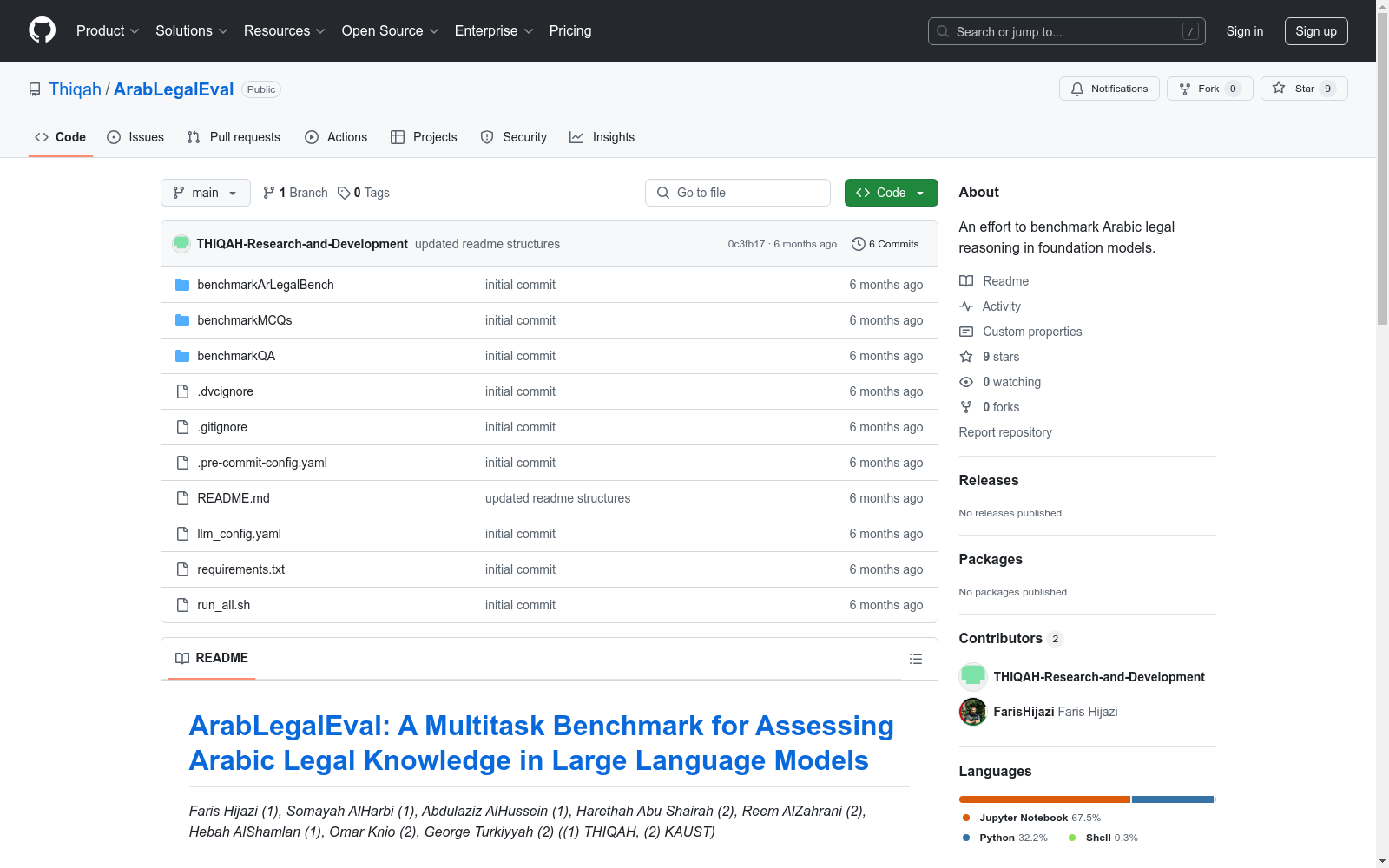Expand the Solutions menu

(x=192, y=31)
